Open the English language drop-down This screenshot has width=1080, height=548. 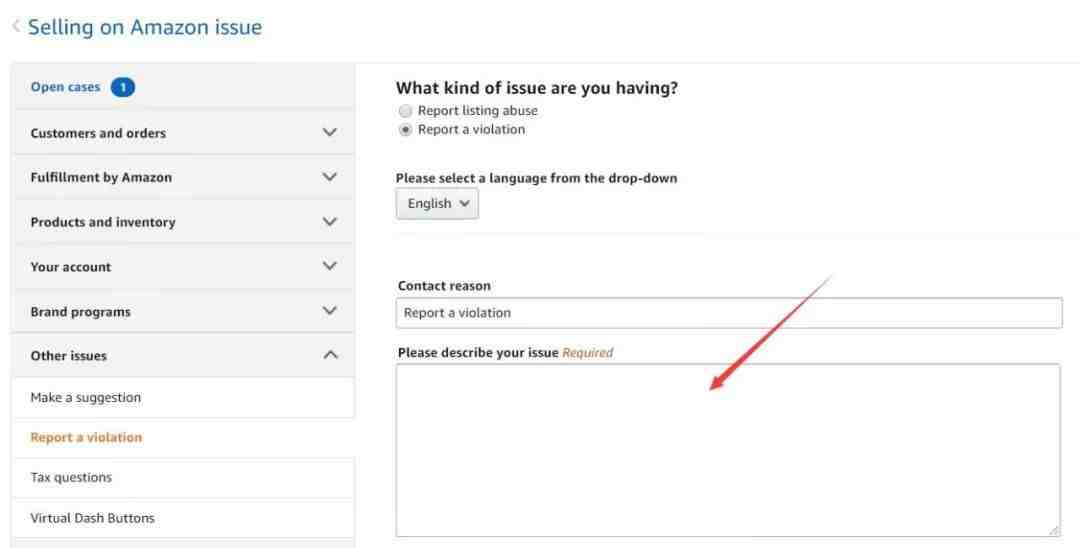click(x=437, y=204)
